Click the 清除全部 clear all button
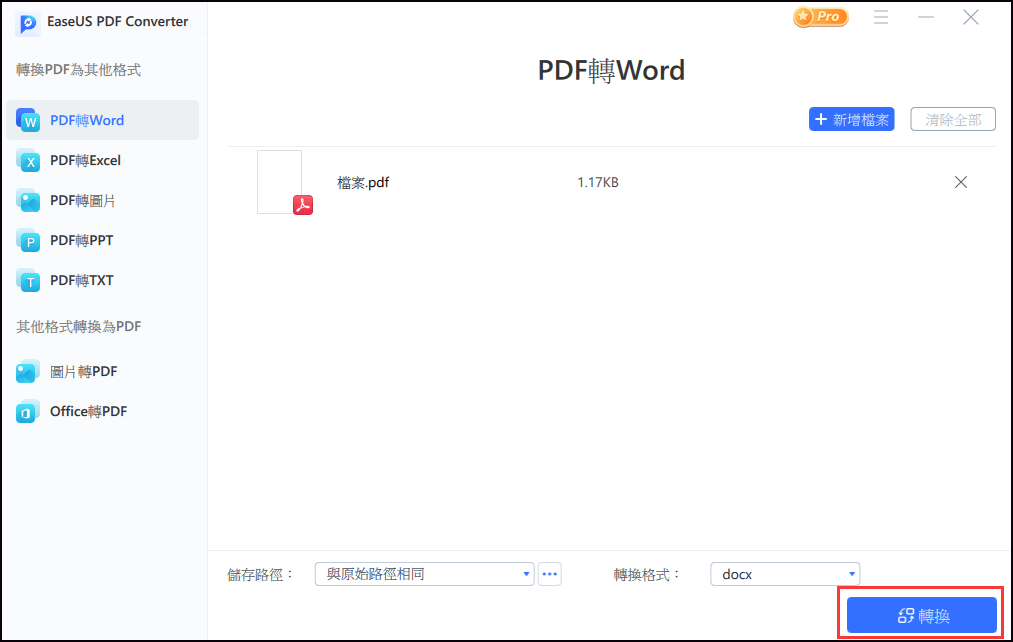The width and height of the screenshot is (1013, 642). [952, 118]
